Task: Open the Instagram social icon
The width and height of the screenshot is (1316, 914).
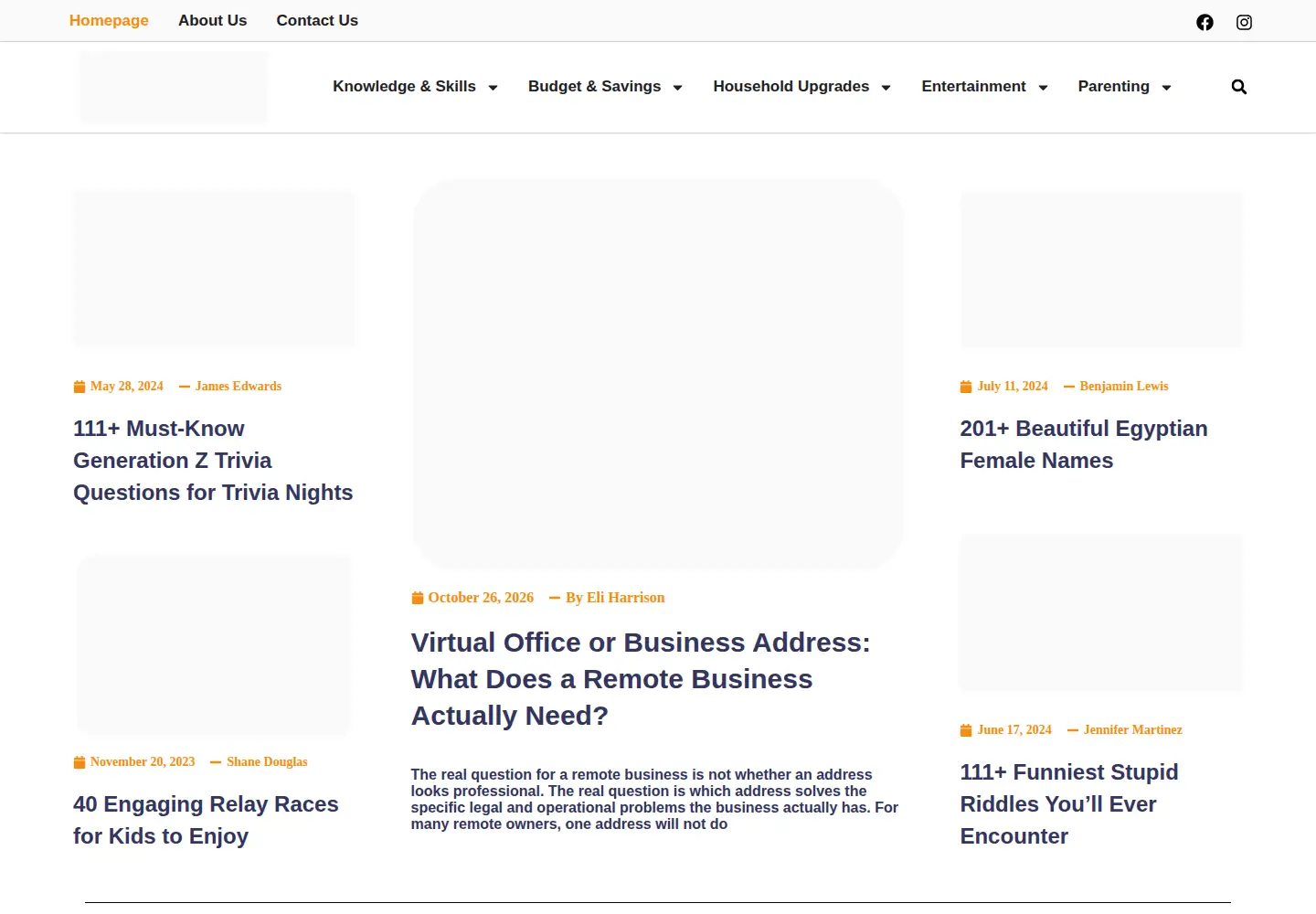Action: point(1244,22)
